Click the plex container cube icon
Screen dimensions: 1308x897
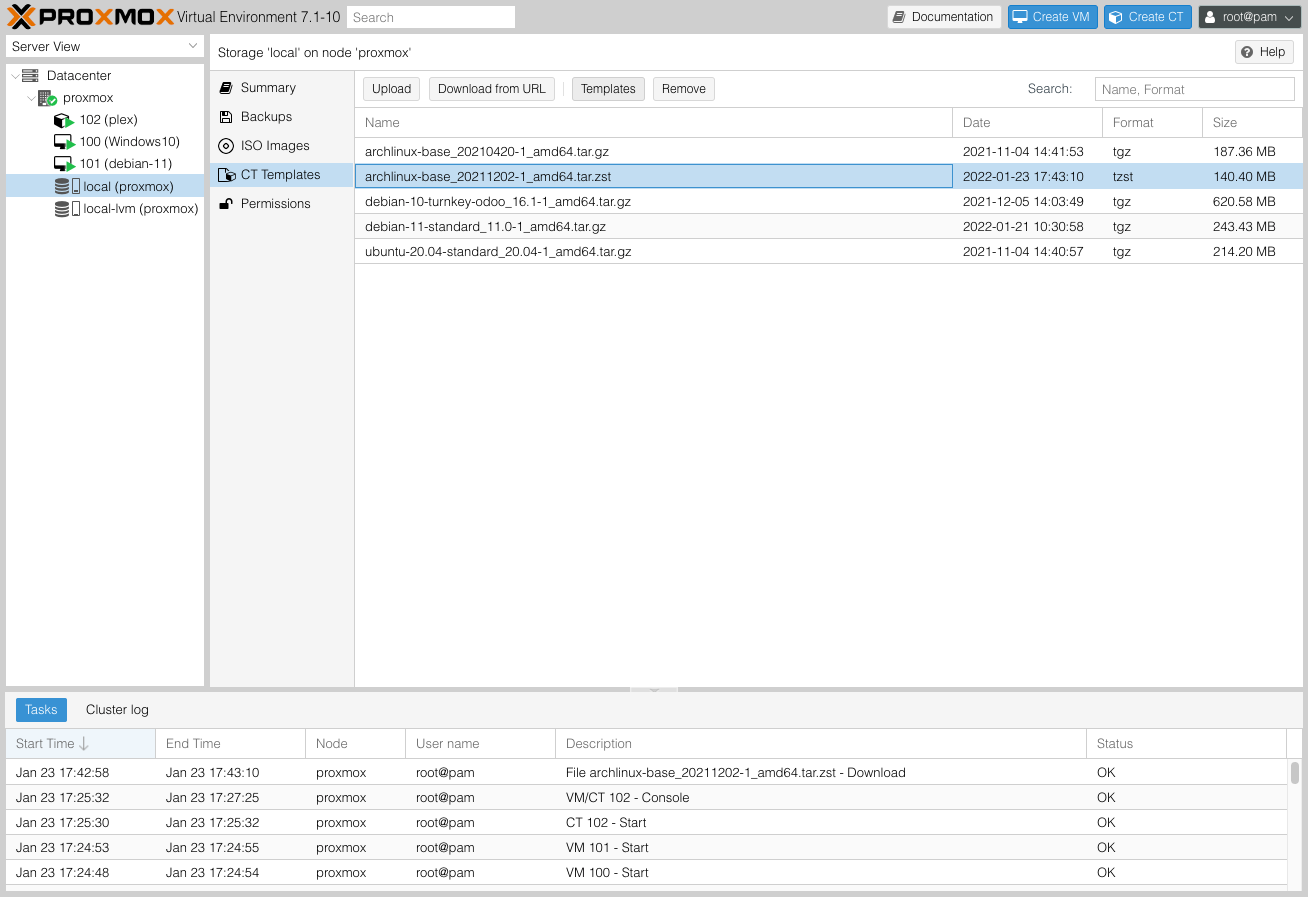point(63,120)
